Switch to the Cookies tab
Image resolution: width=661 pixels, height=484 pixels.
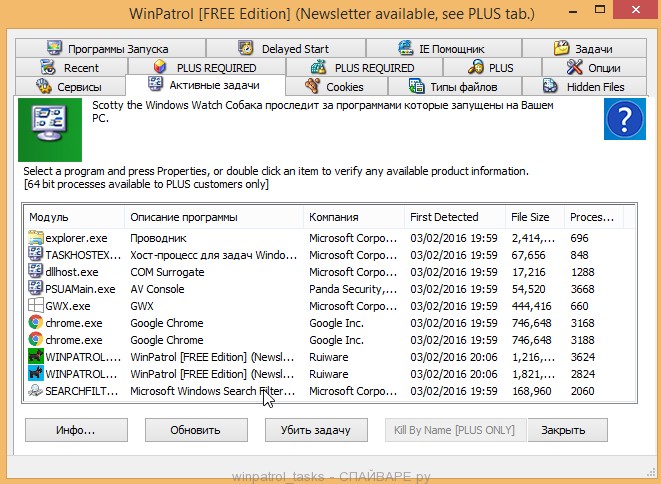coord(336,86)
